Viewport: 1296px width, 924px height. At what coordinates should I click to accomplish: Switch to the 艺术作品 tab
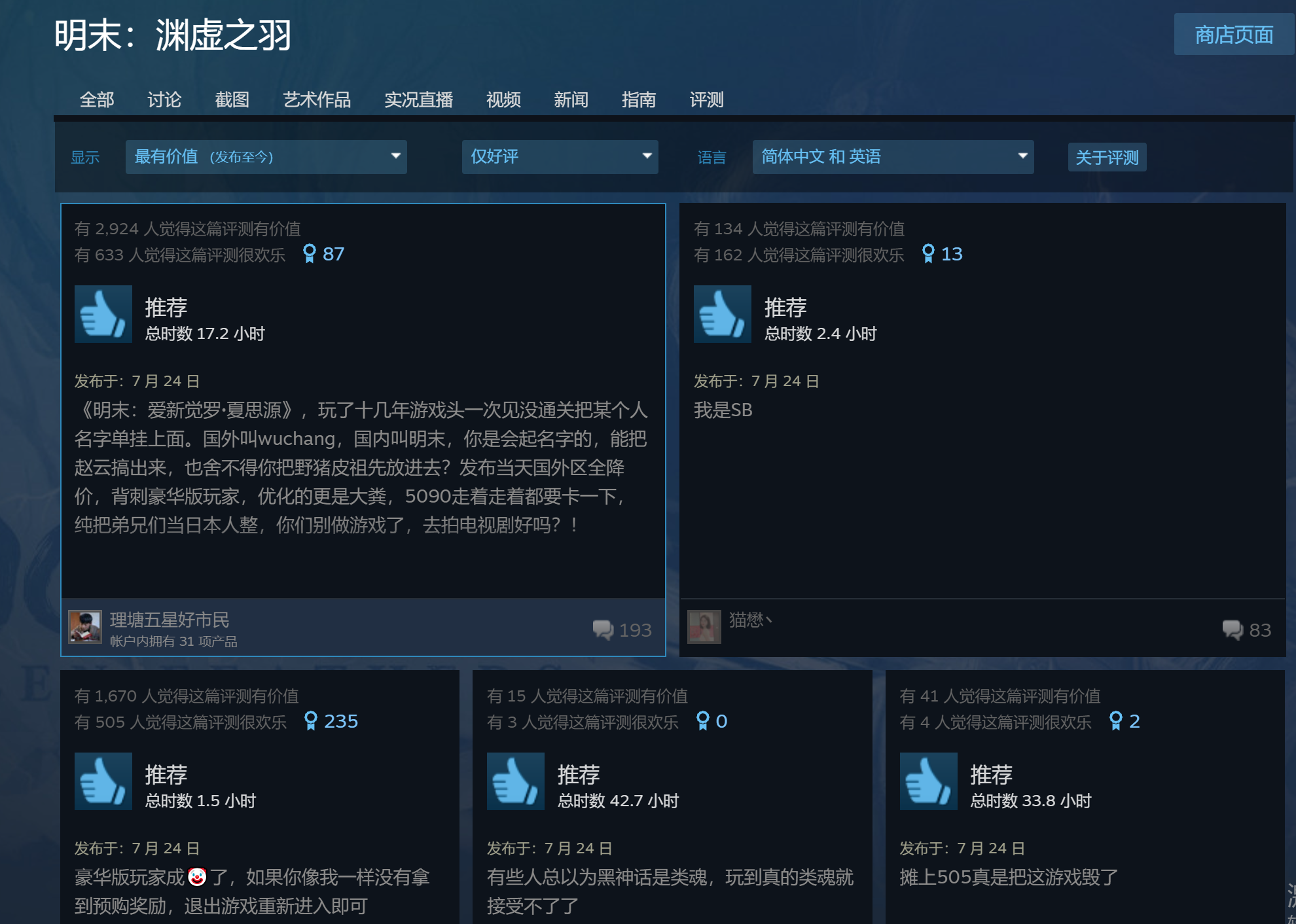pyautogui.click(x=317, y=99)
